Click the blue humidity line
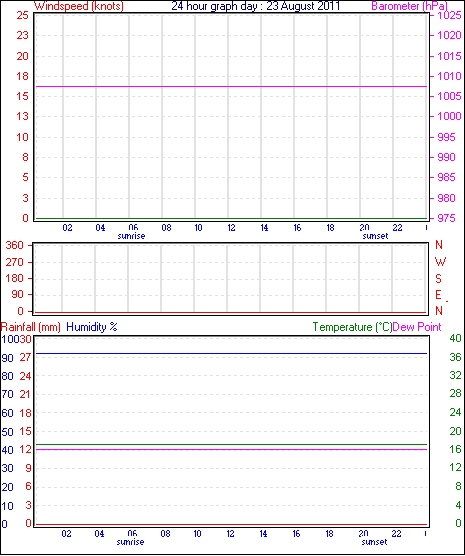This screenshot has height=556, width=465. coord(231,354)
